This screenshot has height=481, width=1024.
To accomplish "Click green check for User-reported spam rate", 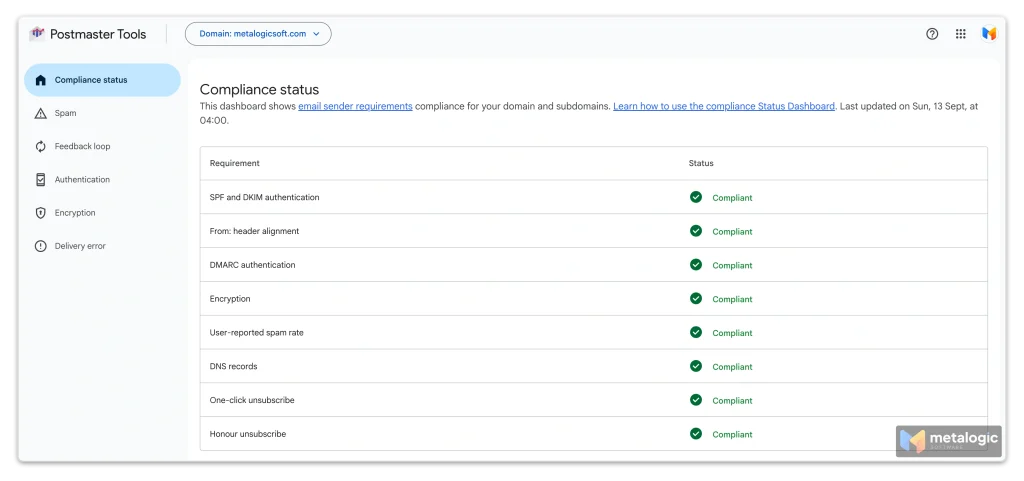I will coord(696,332).
